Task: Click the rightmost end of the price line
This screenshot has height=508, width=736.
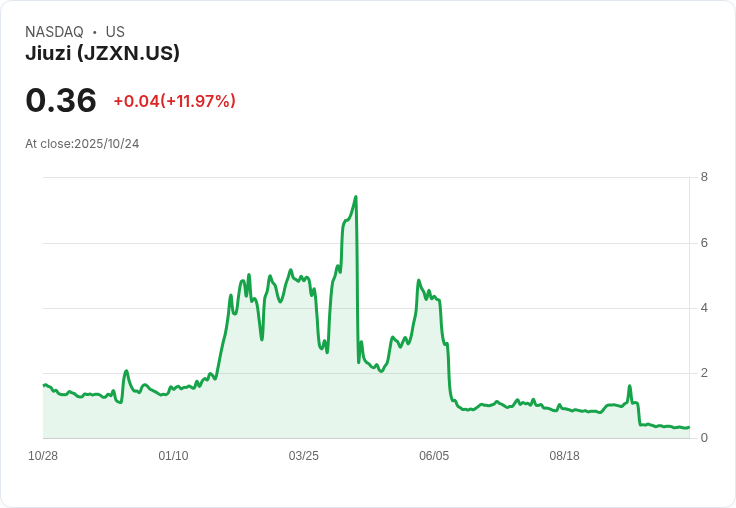Action: pyautogui.click(x=689, y=427)
